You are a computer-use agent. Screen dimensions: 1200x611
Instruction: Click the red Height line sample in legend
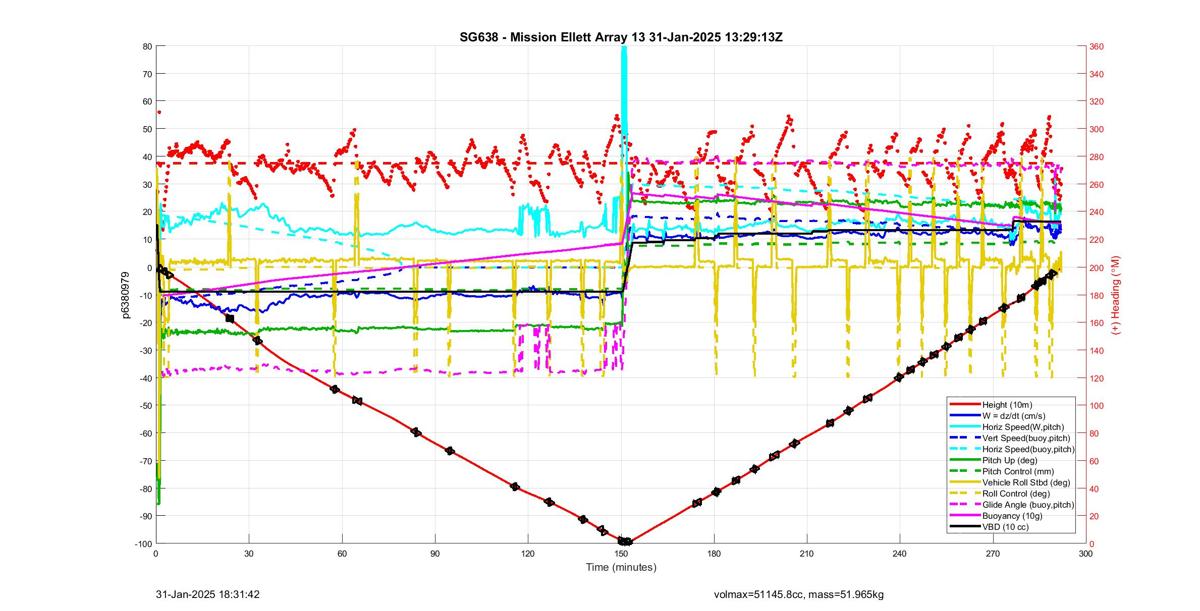966,403
